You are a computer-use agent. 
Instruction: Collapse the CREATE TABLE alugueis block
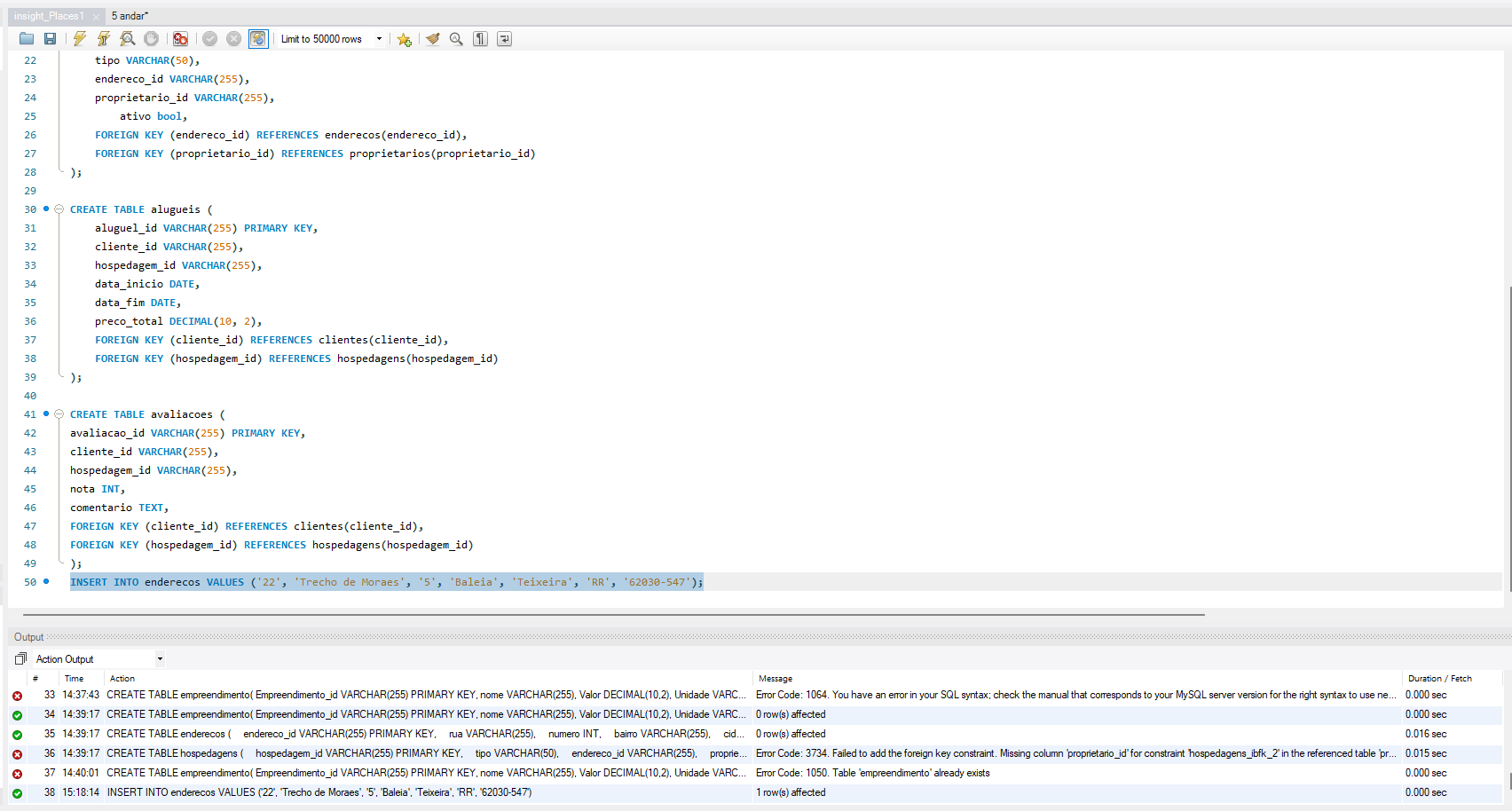point(59,209)
